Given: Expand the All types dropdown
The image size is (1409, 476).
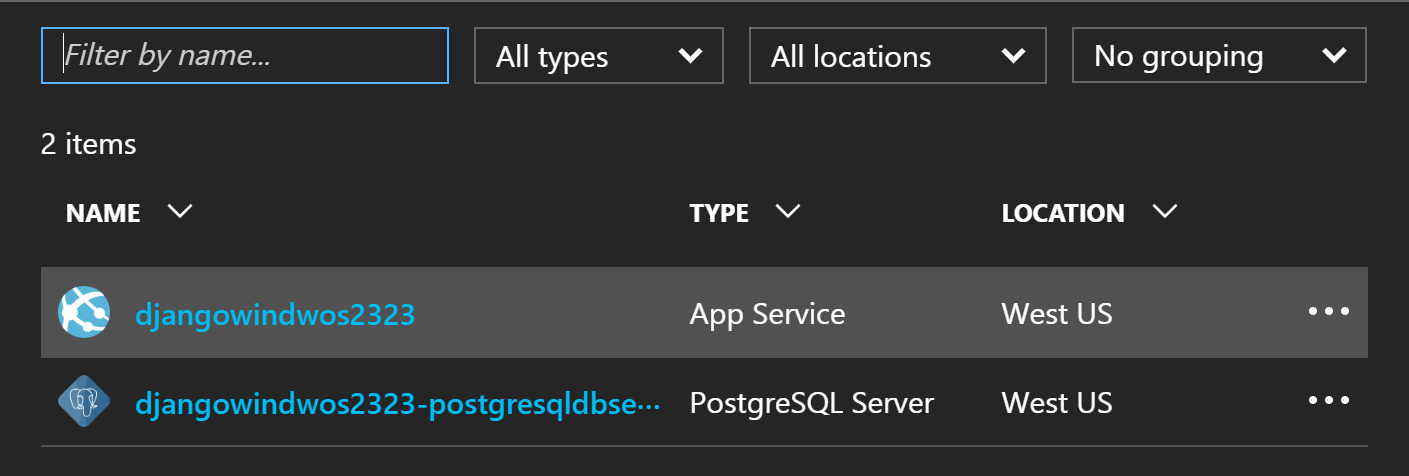Looking at the screenshot, I should tap(598, 56).
